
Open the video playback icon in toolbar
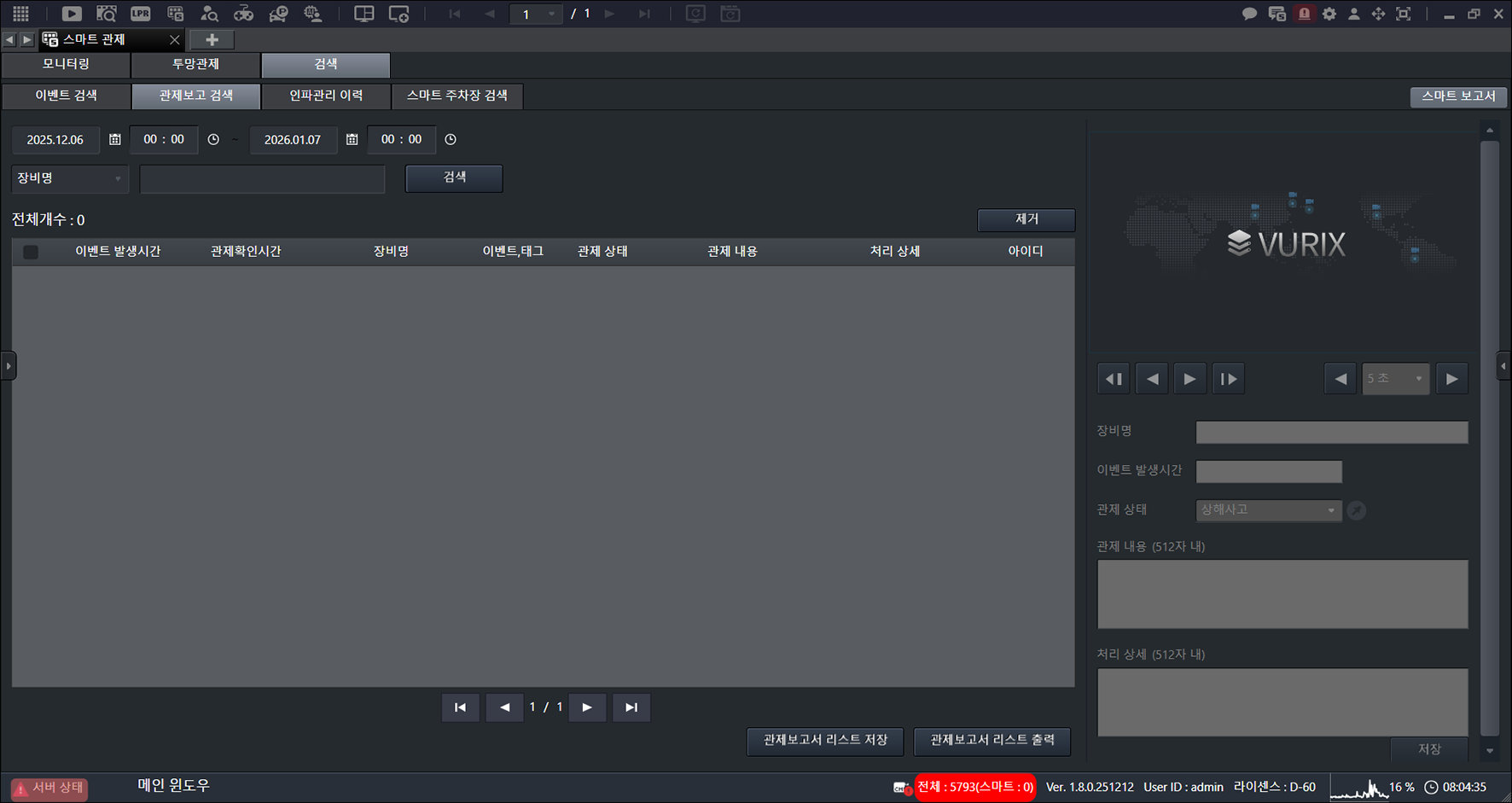click(x=72, y=14)
